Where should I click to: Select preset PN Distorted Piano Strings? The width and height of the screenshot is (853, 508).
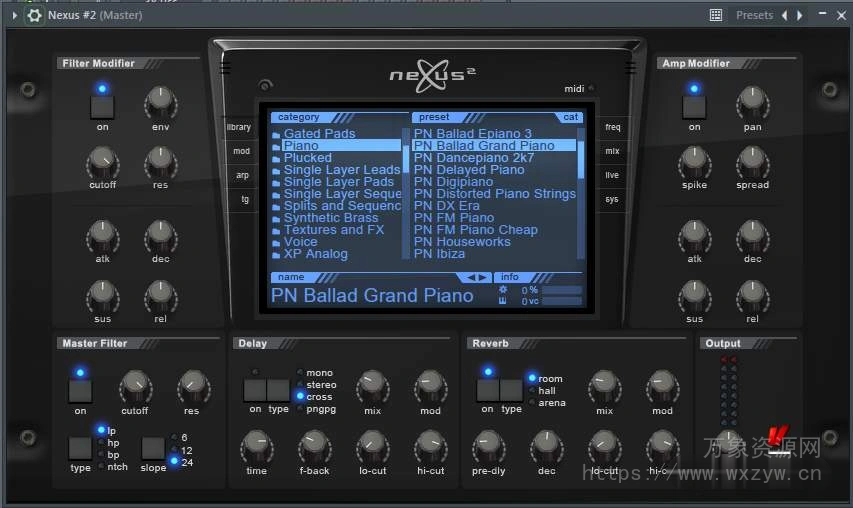coord(495,194)
